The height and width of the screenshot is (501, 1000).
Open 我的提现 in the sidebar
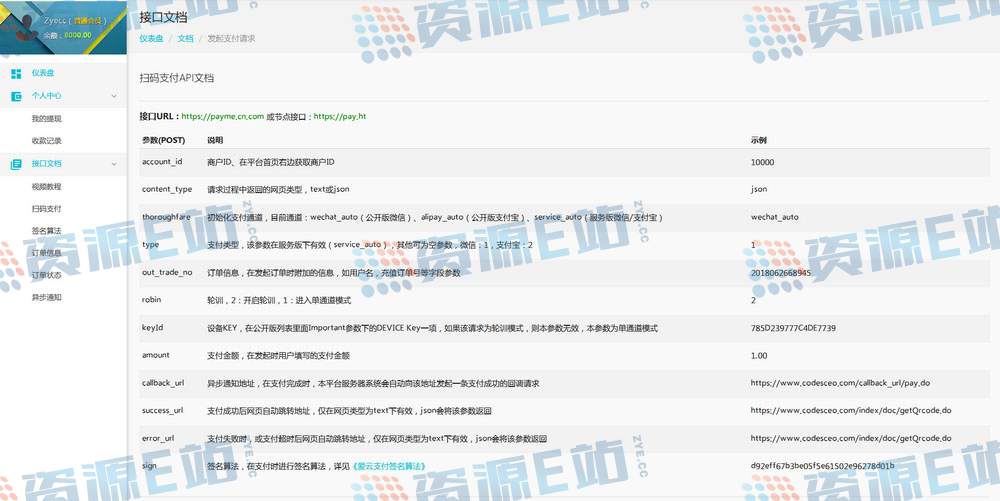(x=47, y=119)
